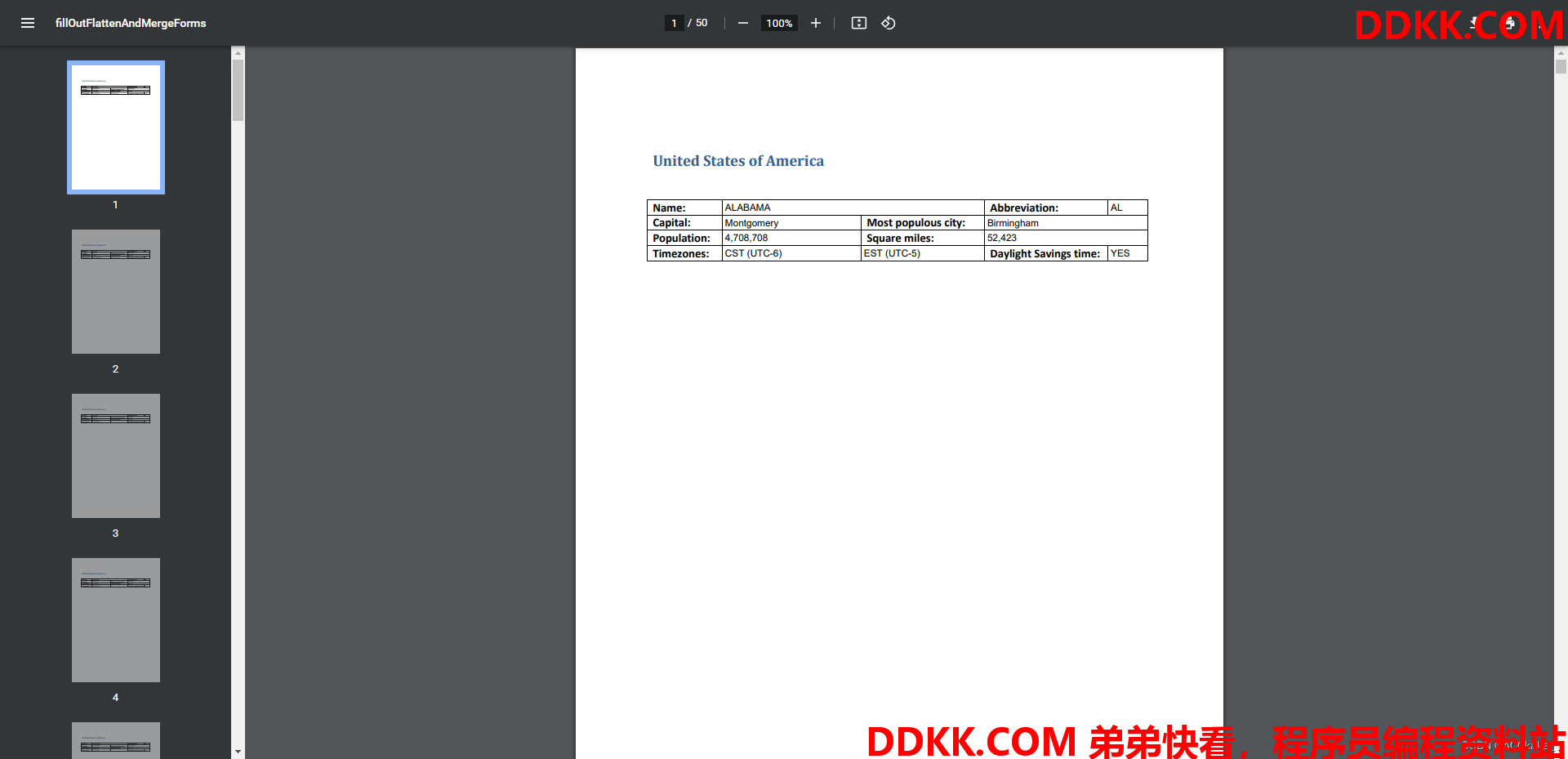Click the "YES" daylight savings value
Viewport: 1568px width, 759px height.
[x=1120, y=253]
